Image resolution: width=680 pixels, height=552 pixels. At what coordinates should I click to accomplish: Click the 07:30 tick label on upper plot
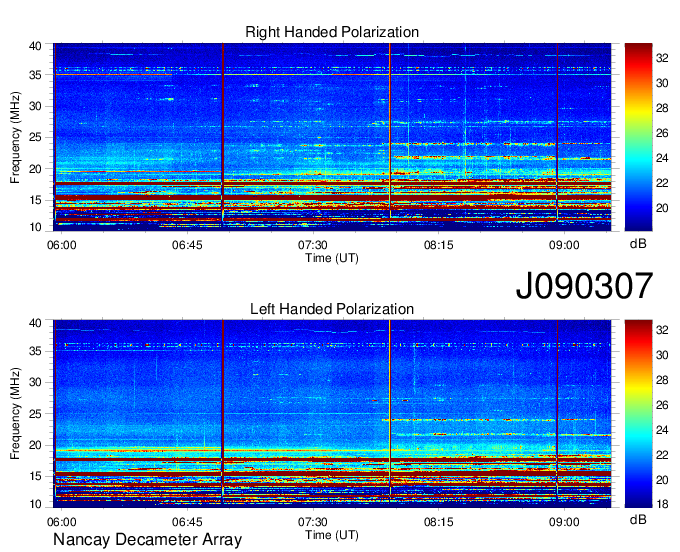pyautogui.click(x=313, y=245)
